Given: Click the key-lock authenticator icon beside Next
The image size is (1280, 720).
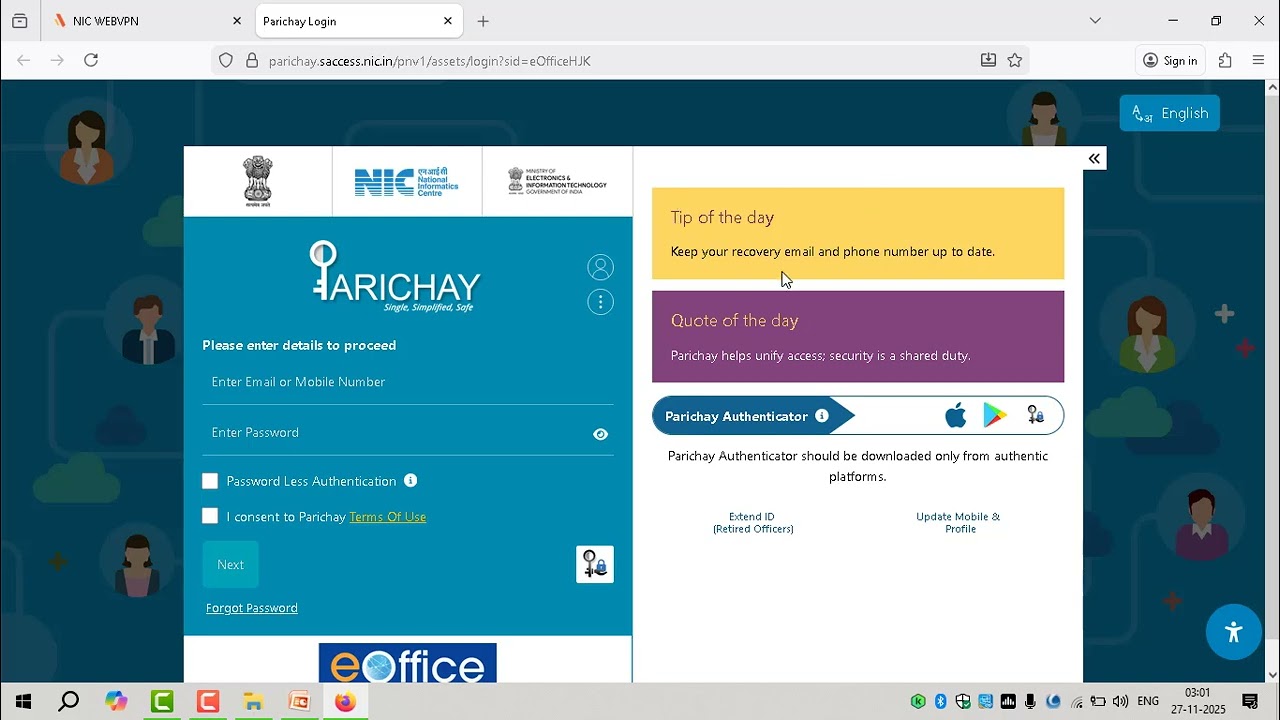Looking at the screenshot, I should click(x=595, y=564).
